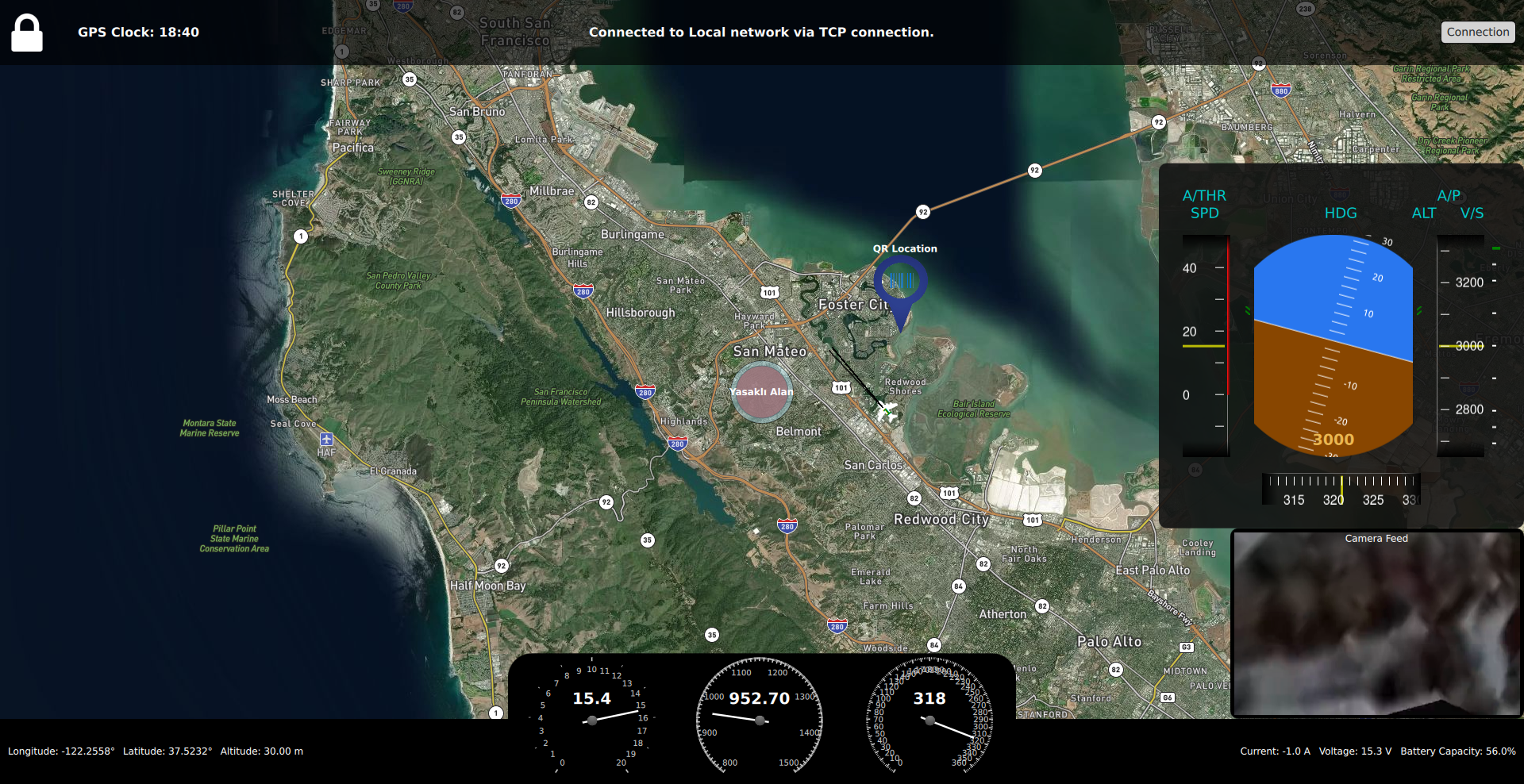Click the Montara State Marine Reserve label
Viewport: 1524px width, 784px height.
tap(210, 429)
